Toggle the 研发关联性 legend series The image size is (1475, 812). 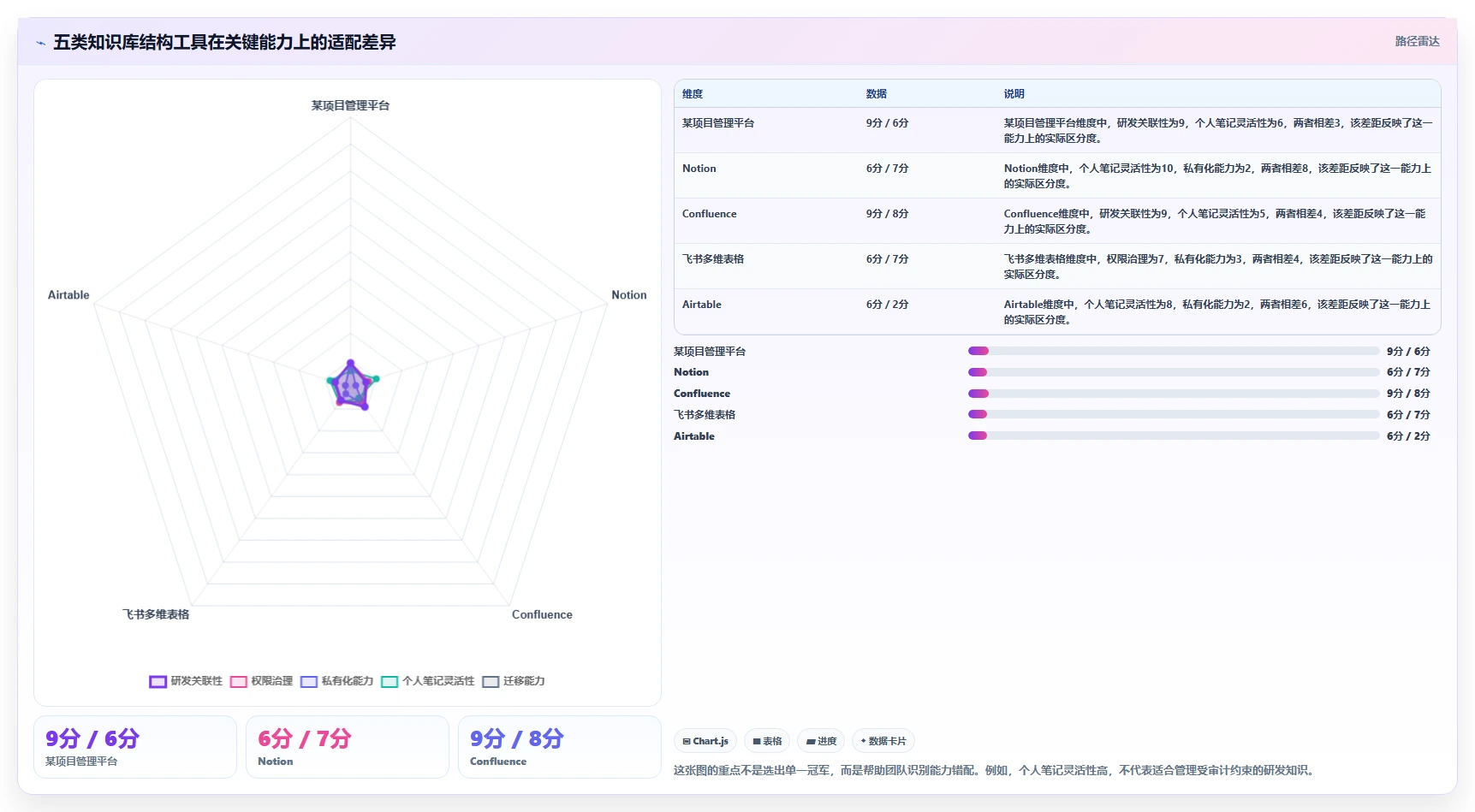click(186, 681)
